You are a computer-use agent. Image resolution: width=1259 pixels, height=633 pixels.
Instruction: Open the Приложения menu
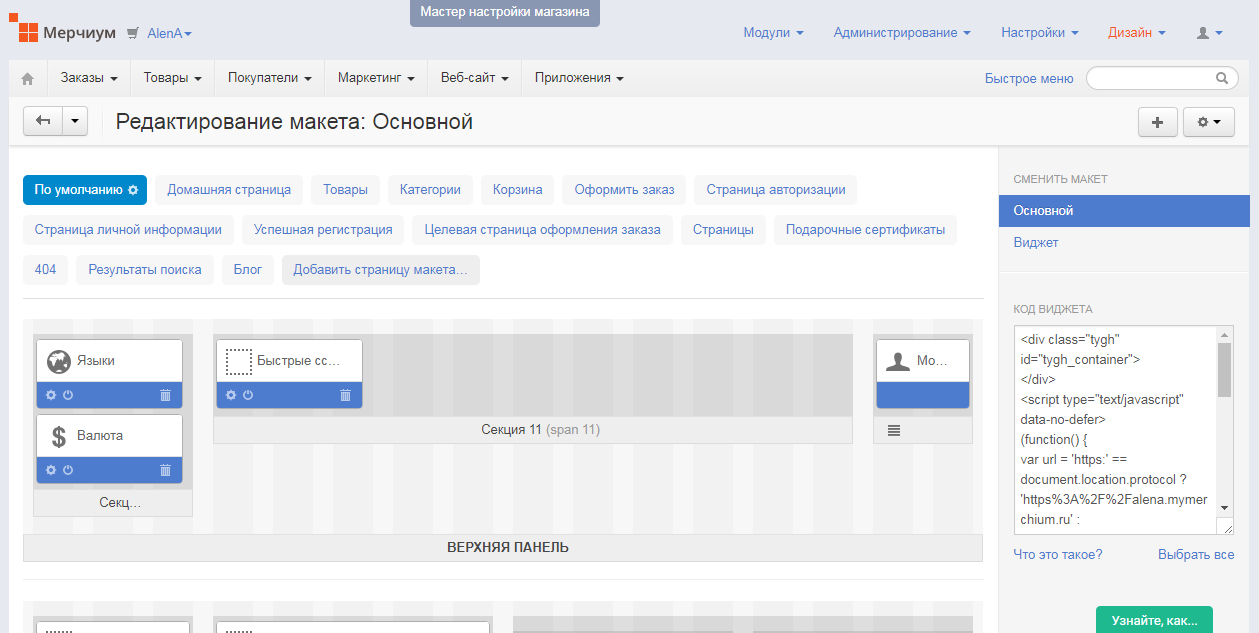[x=579, y=78]
